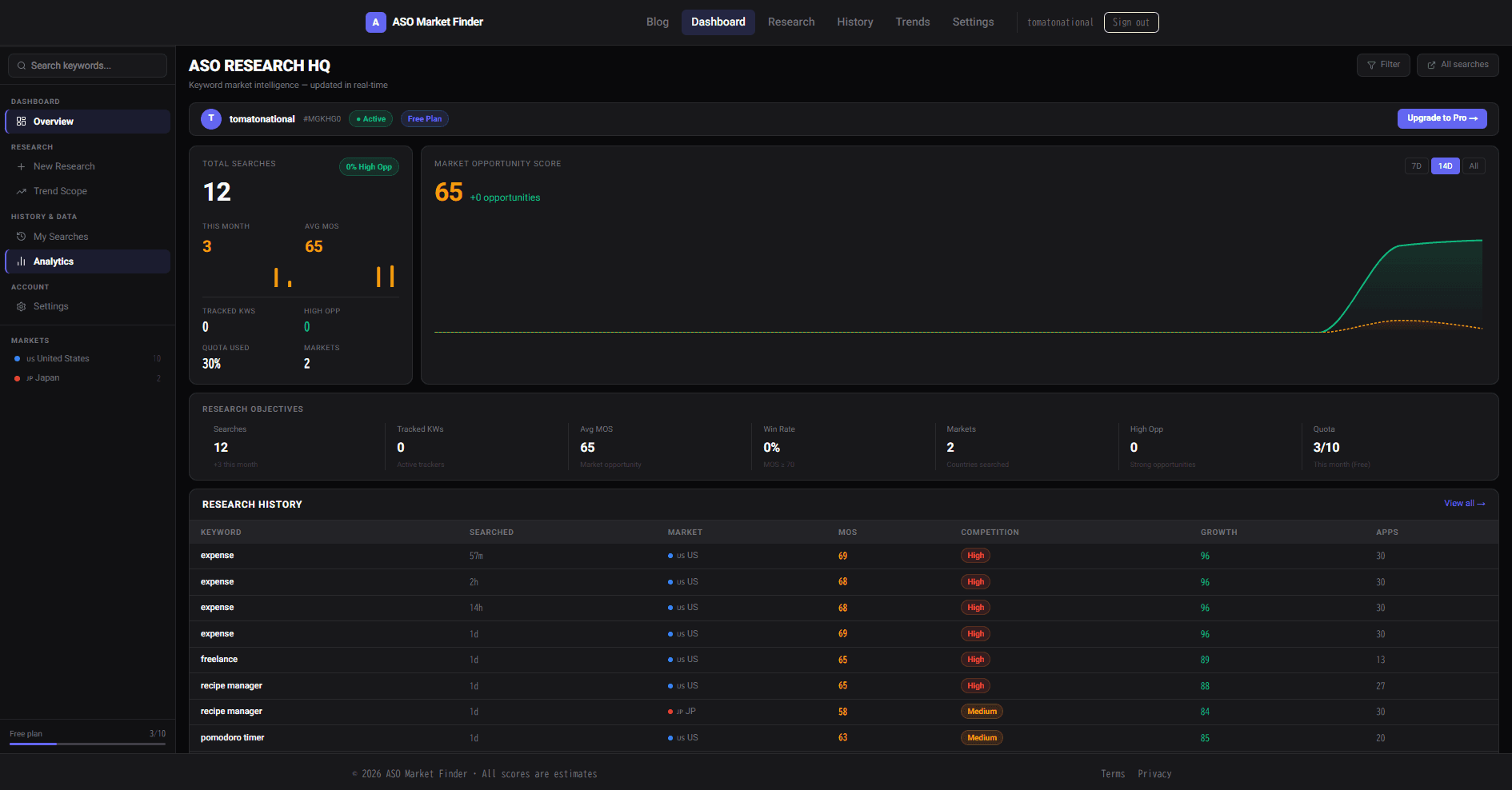The image size is (1512, 790).
Task: Open the pomodoro timer keyword row
Action: [x=843, y=738]
